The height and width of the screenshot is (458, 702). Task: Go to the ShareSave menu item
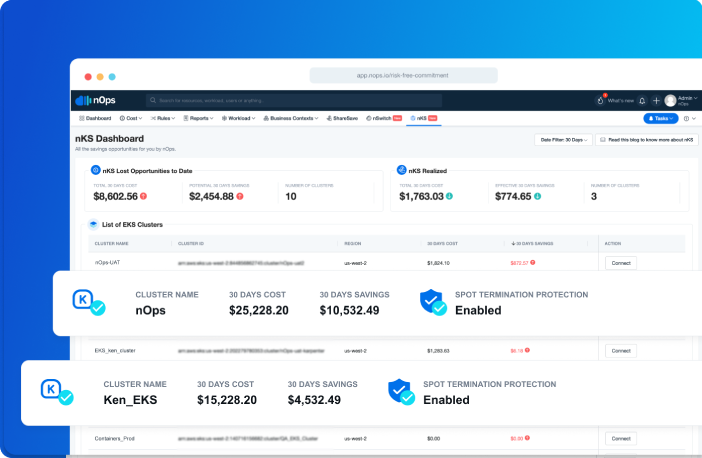(x=342, y=118)
